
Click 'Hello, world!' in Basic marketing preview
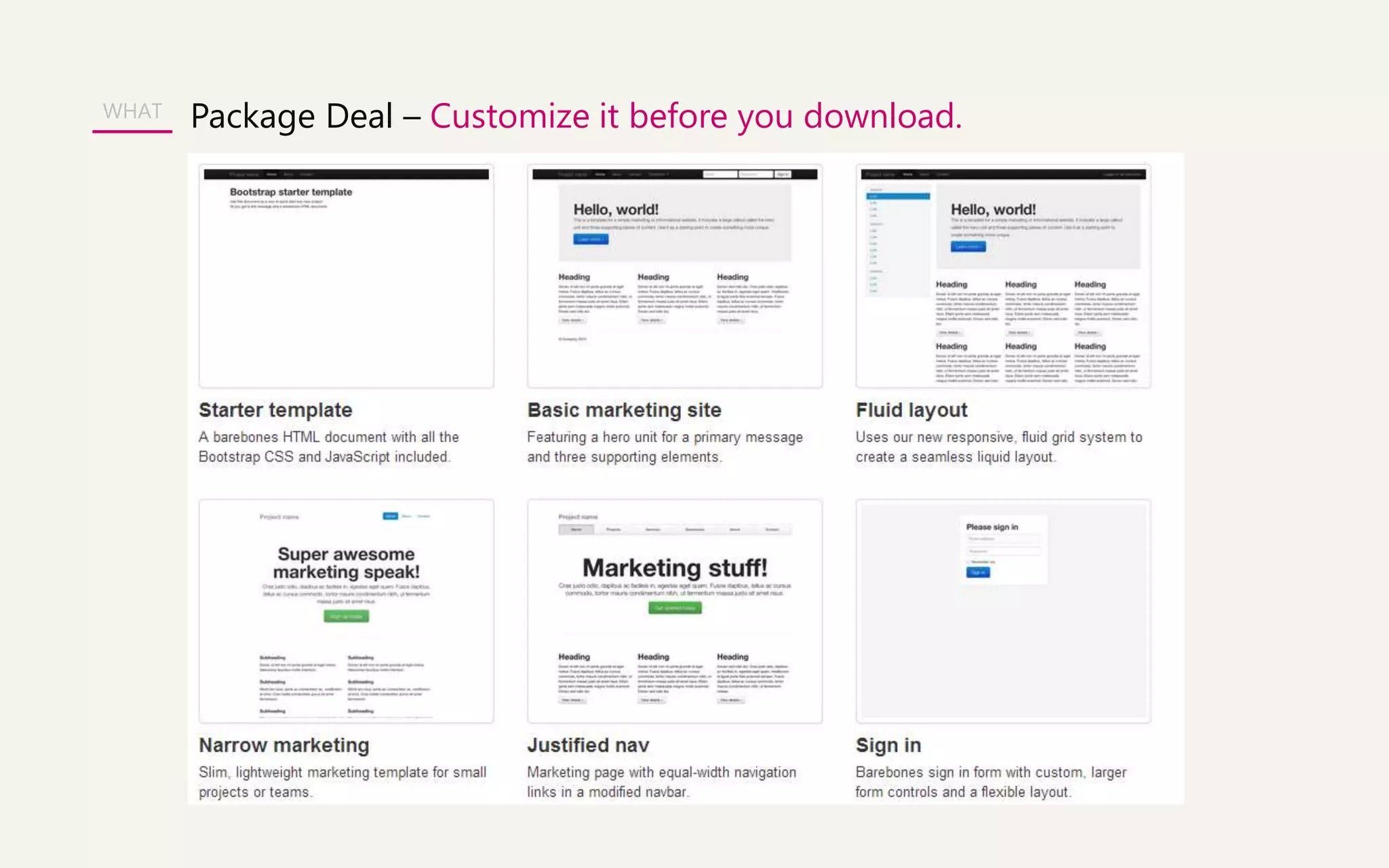tap(616, 210)
